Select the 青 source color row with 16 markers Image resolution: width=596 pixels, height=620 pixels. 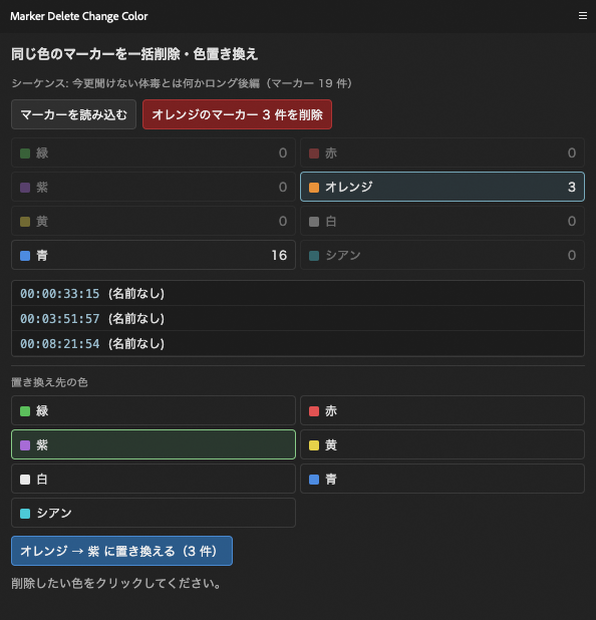pyautogui.click(x=153, y=255)
